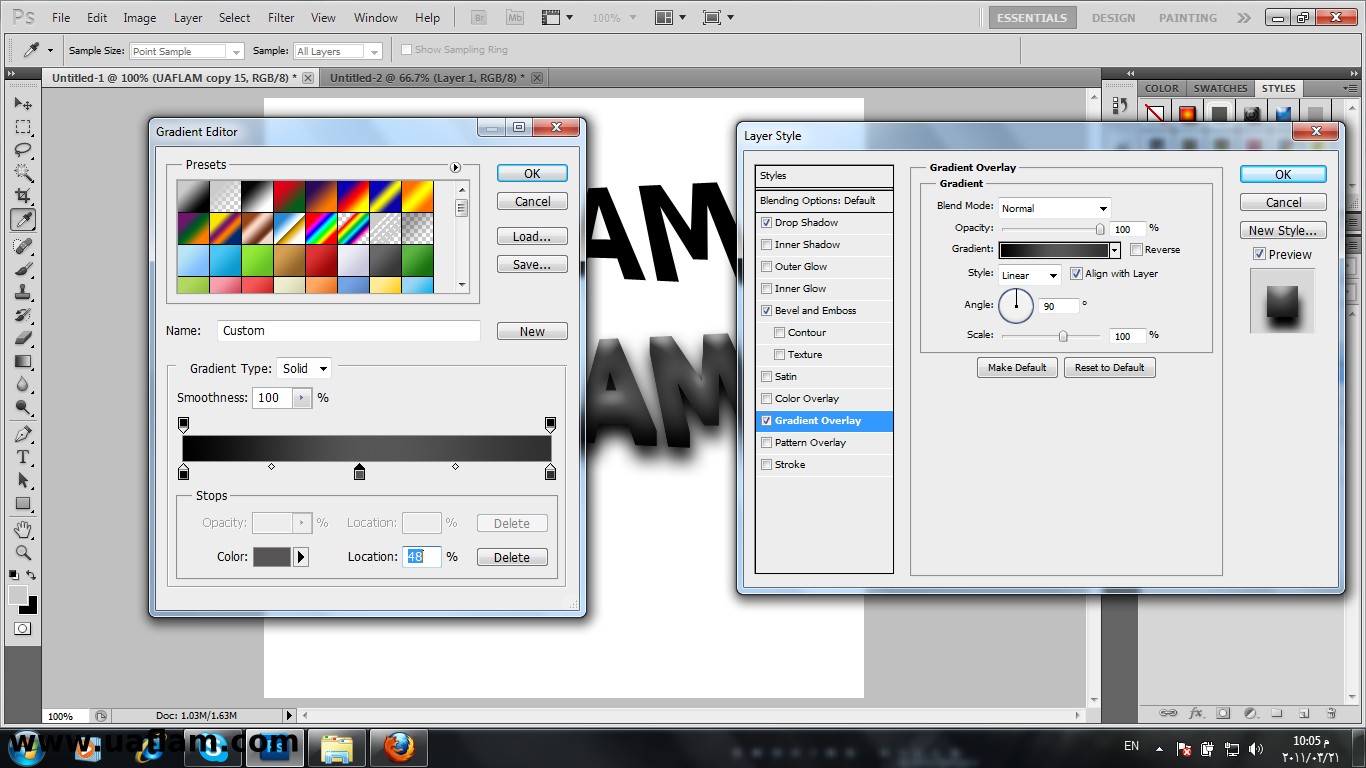Pick the Clone Stamp tool
This screenshot has width=1366, height=768.
23,292
